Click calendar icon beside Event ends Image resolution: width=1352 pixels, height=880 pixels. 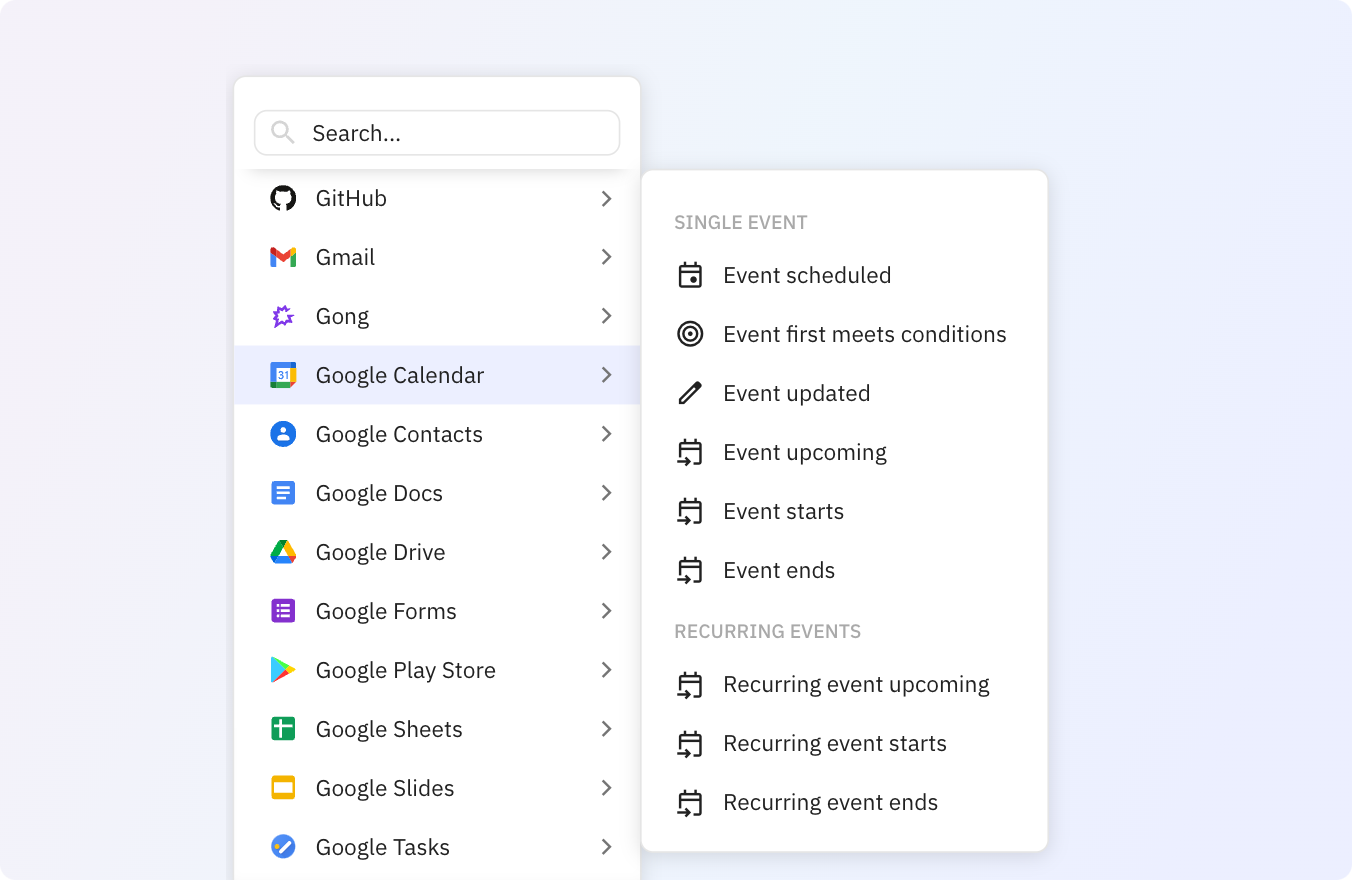(690, 570)
